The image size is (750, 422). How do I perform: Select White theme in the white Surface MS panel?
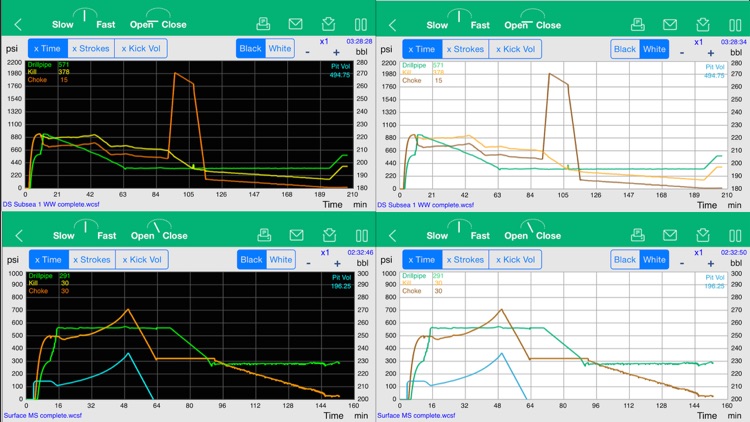coord(654,259)
